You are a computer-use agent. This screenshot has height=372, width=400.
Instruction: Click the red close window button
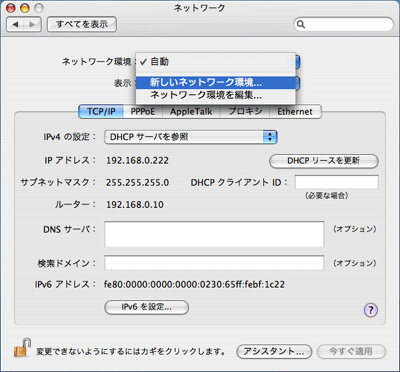point(11,8)
